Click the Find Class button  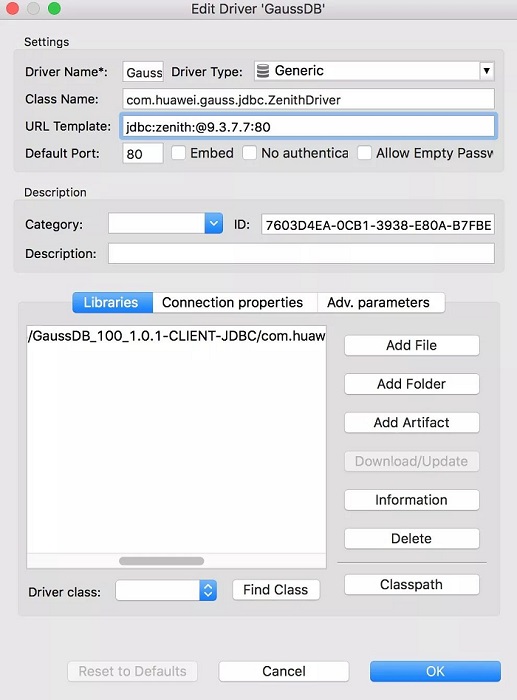pos(276,590)
